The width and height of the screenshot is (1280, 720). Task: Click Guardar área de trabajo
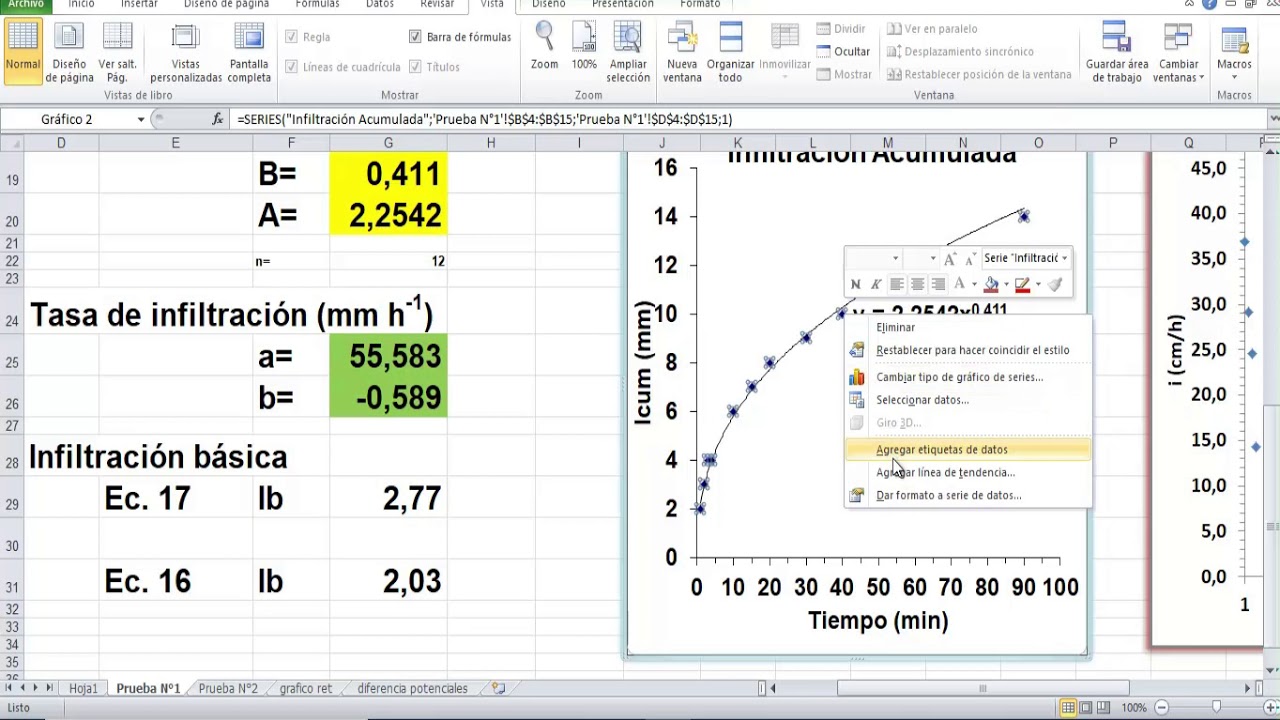pyautogui.click(x=1117, y=51)
